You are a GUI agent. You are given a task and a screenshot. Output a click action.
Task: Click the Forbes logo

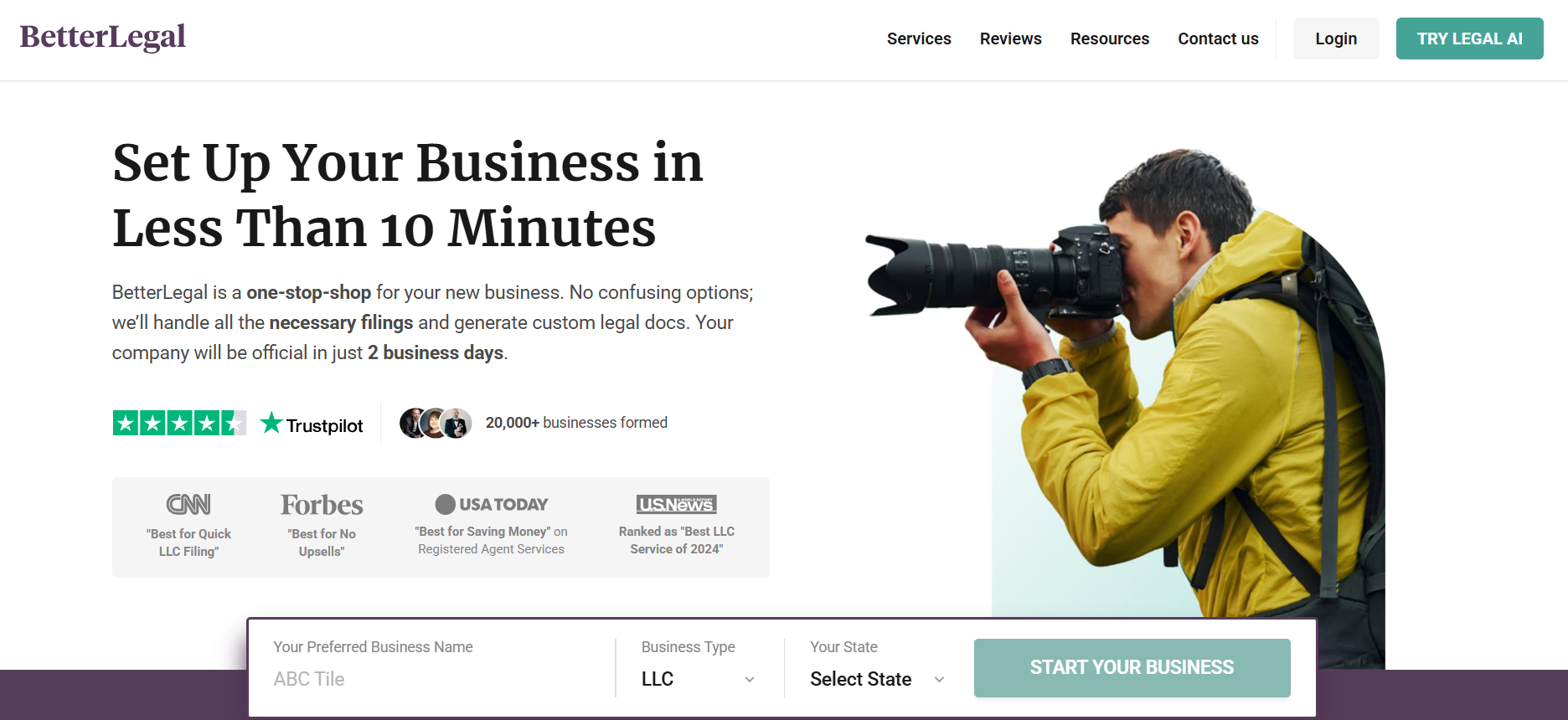click(x=322, y=505)
